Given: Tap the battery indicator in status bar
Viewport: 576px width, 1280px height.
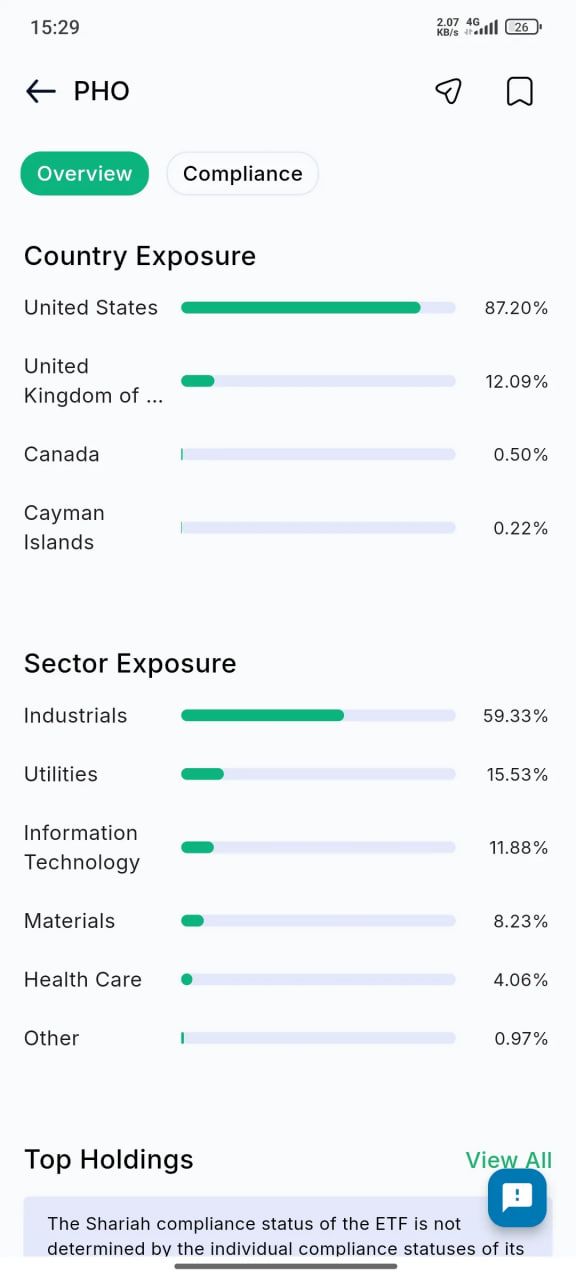Looking at the screenshot, I should (x=523, y=27).
